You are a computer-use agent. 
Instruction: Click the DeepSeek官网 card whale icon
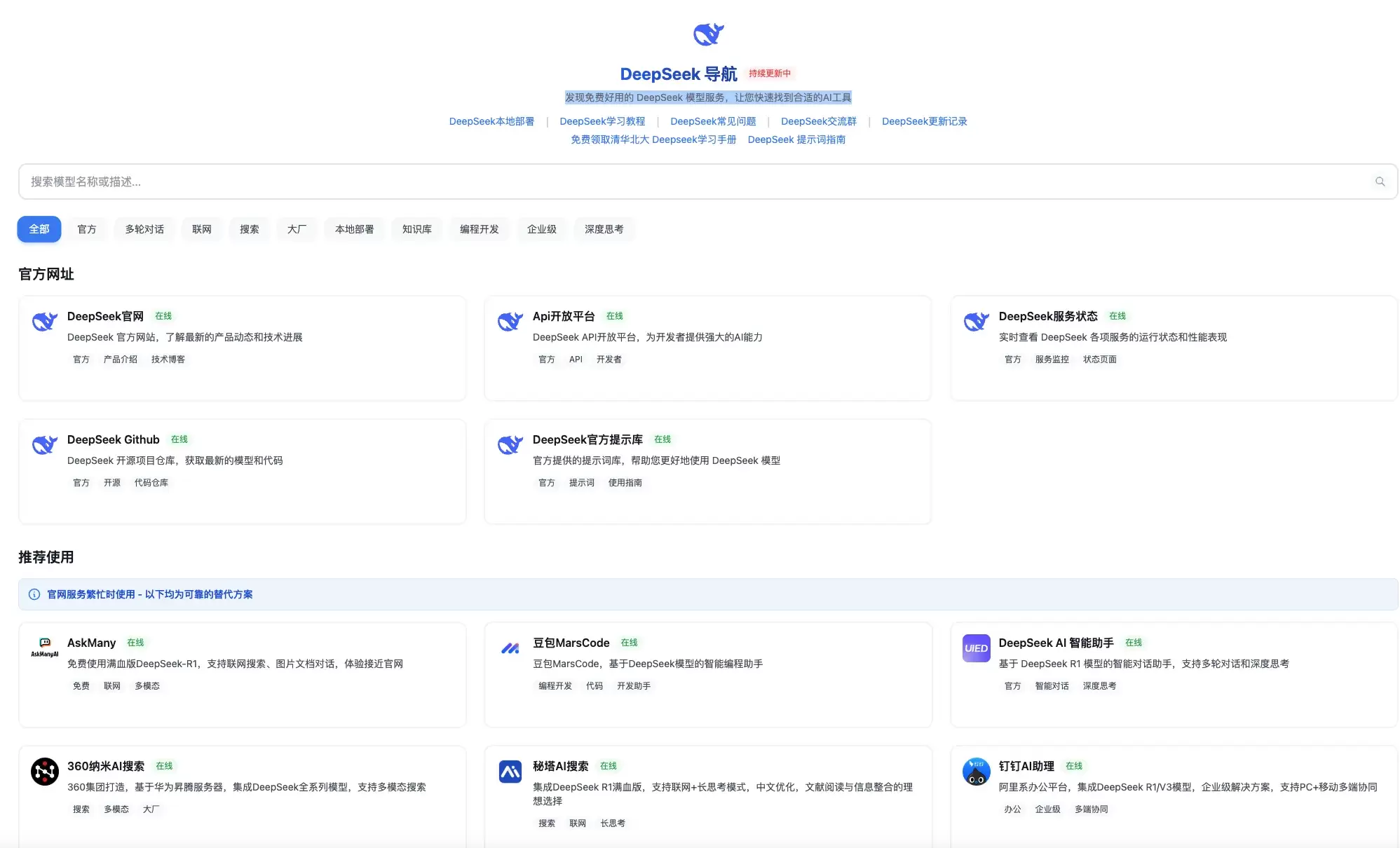[45, 322]
